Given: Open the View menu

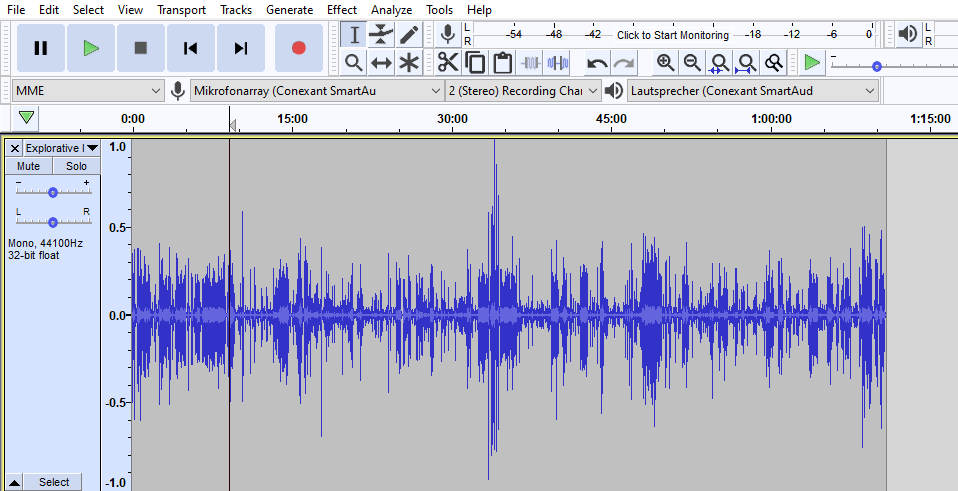Looking at the screenshot, I should point(130,10).
